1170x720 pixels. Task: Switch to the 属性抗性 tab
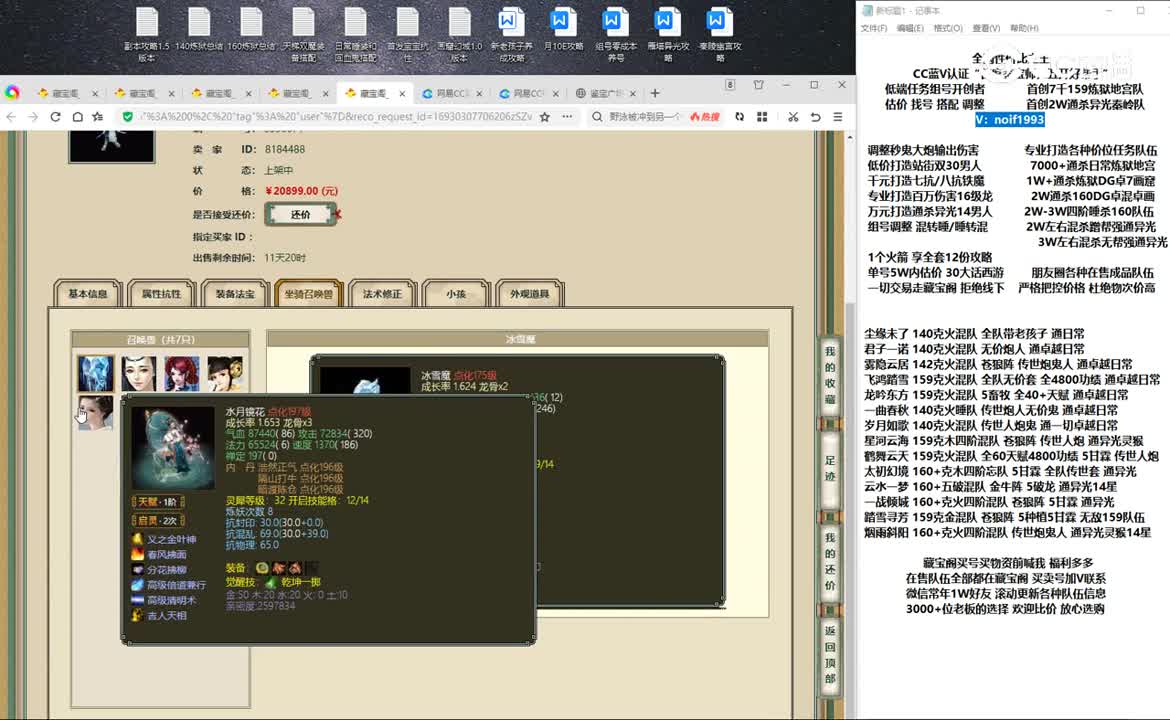161,294
